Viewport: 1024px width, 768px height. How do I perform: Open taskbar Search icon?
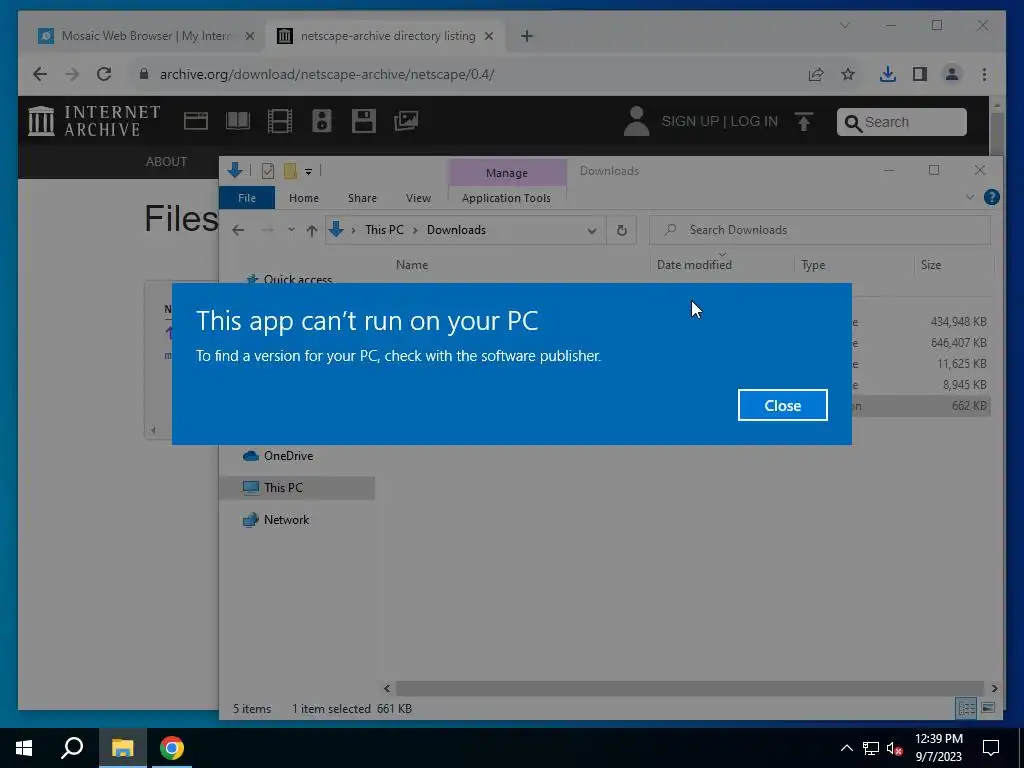72,748
